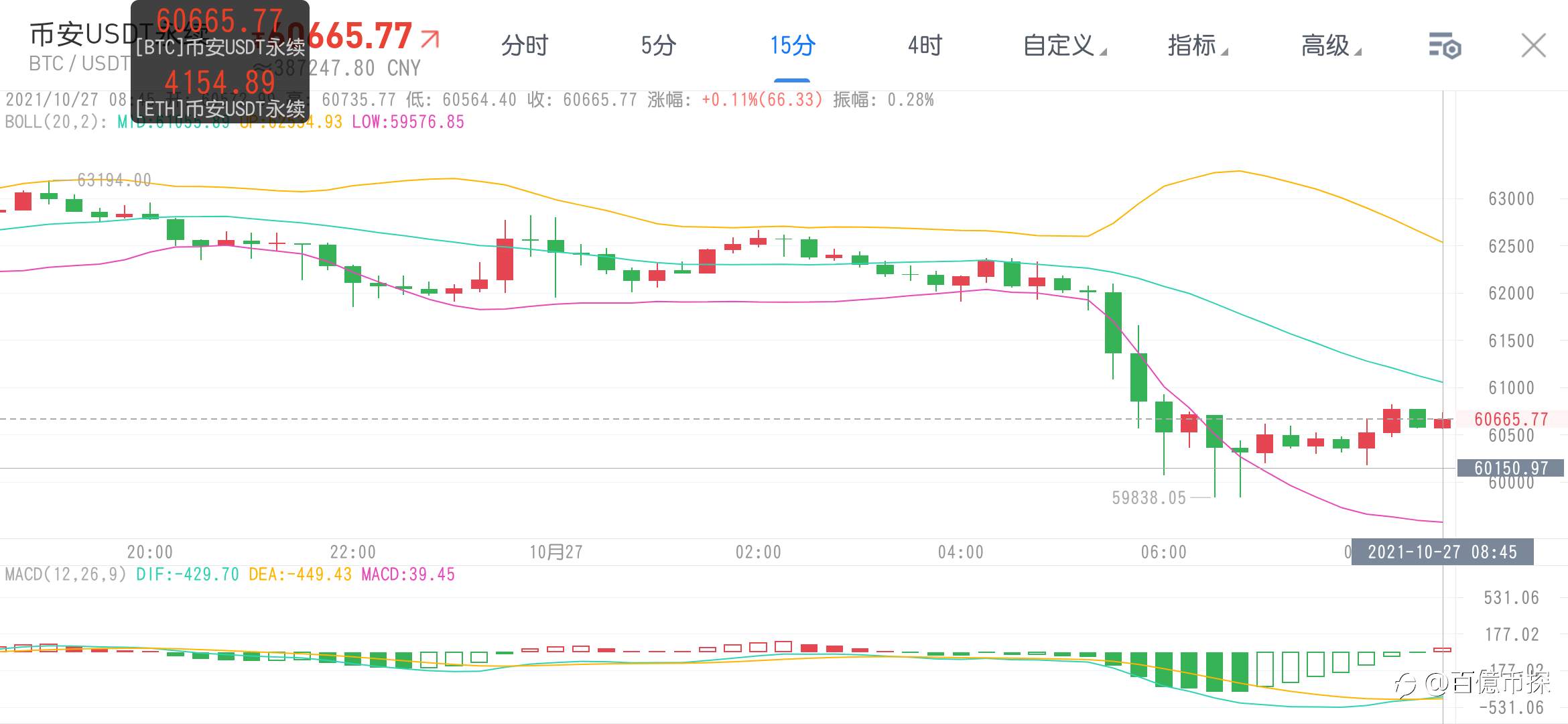Click the 60150.97 crosshair price label
The width and height of the screenshot is (1568, 724).
[1511, 468]
